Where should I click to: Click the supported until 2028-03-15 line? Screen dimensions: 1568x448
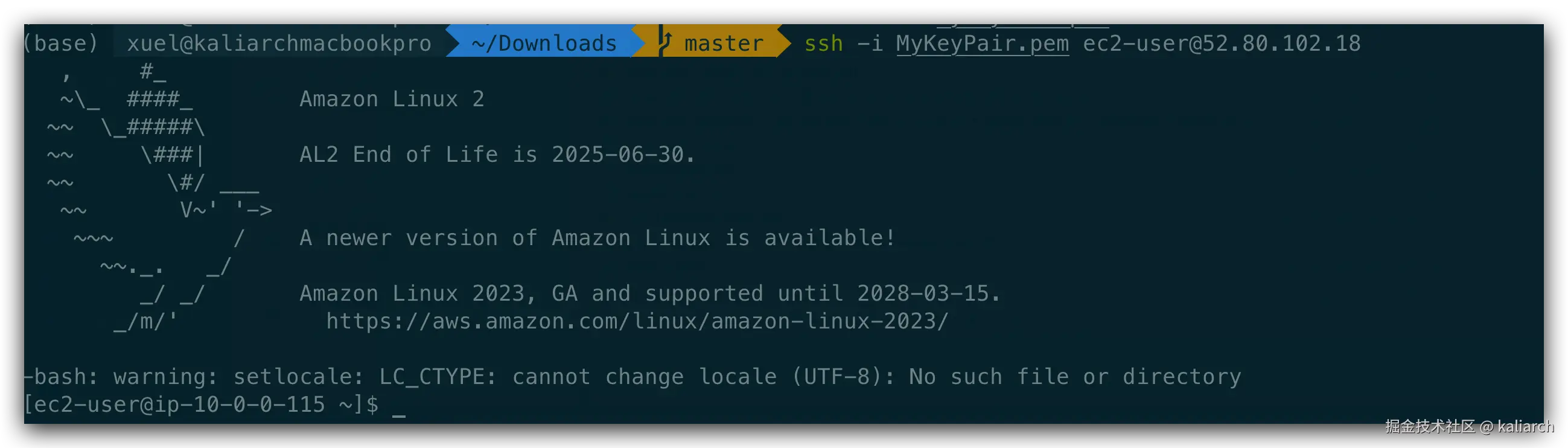(649, 293)
